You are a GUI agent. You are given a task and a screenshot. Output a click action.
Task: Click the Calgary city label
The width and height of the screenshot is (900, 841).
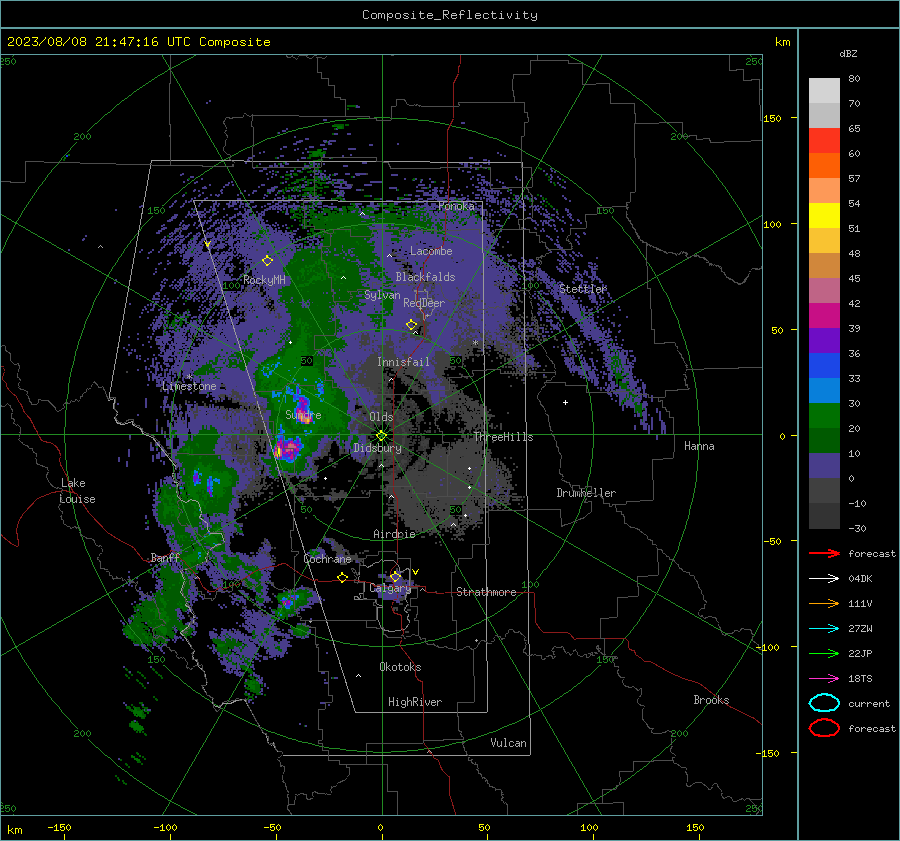[x=390, y=588]
